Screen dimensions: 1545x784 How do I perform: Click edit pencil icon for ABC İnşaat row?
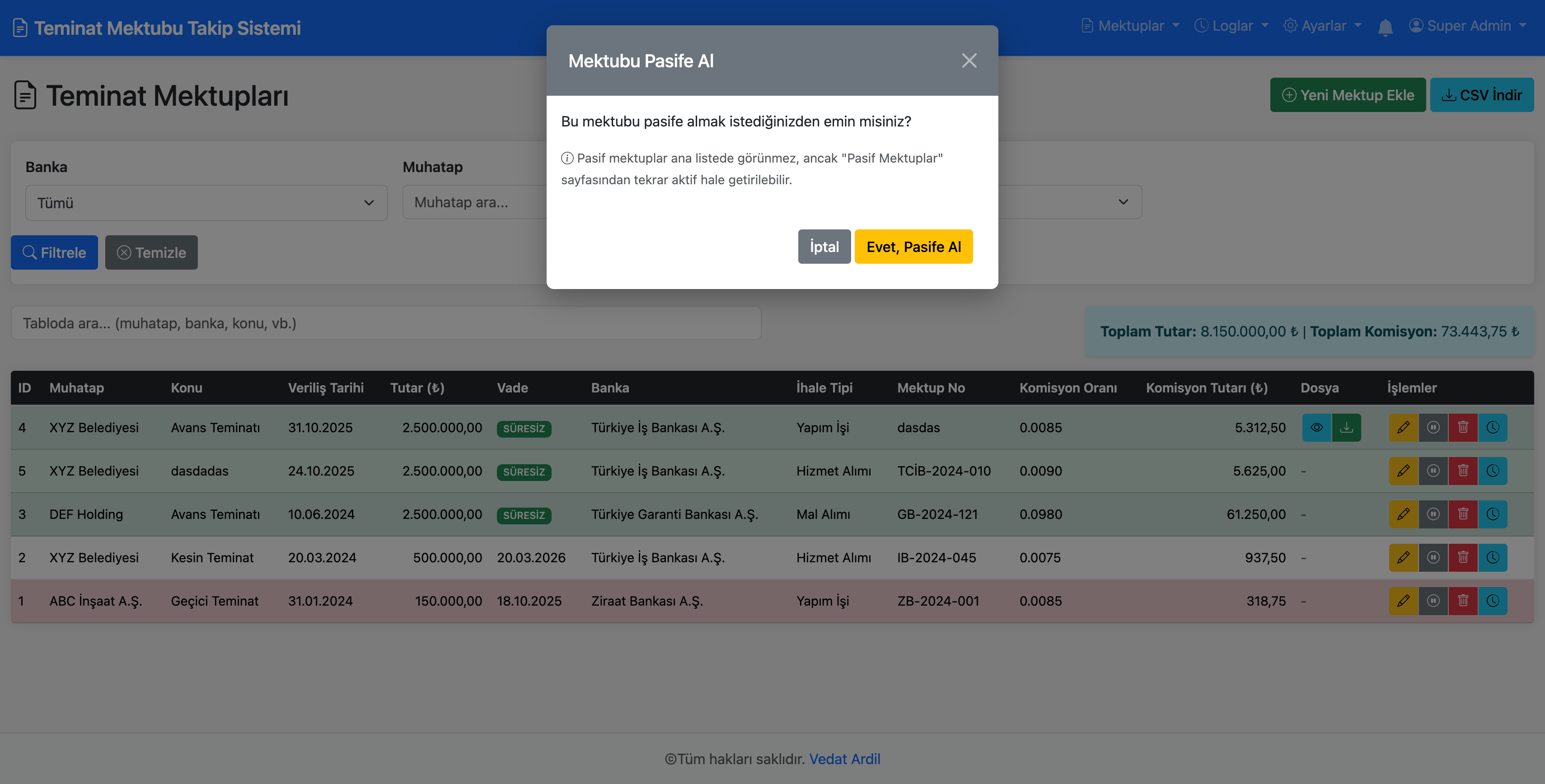coord(1403,601)
